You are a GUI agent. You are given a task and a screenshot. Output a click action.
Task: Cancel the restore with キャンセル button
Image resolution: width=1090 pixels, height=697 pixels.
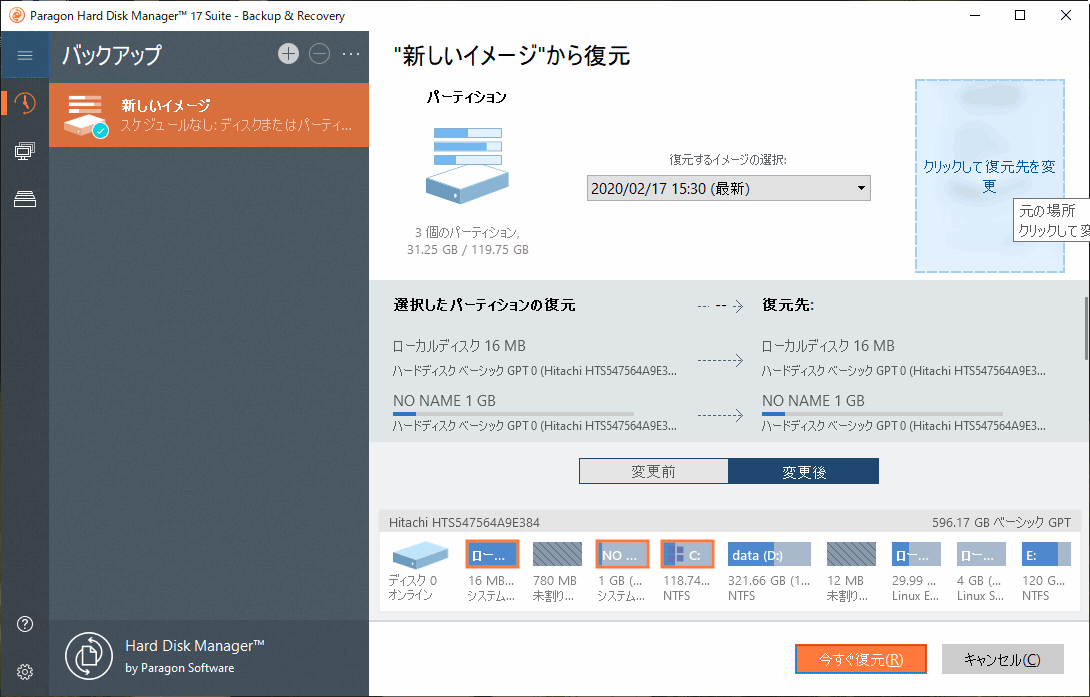[1002, 659]
